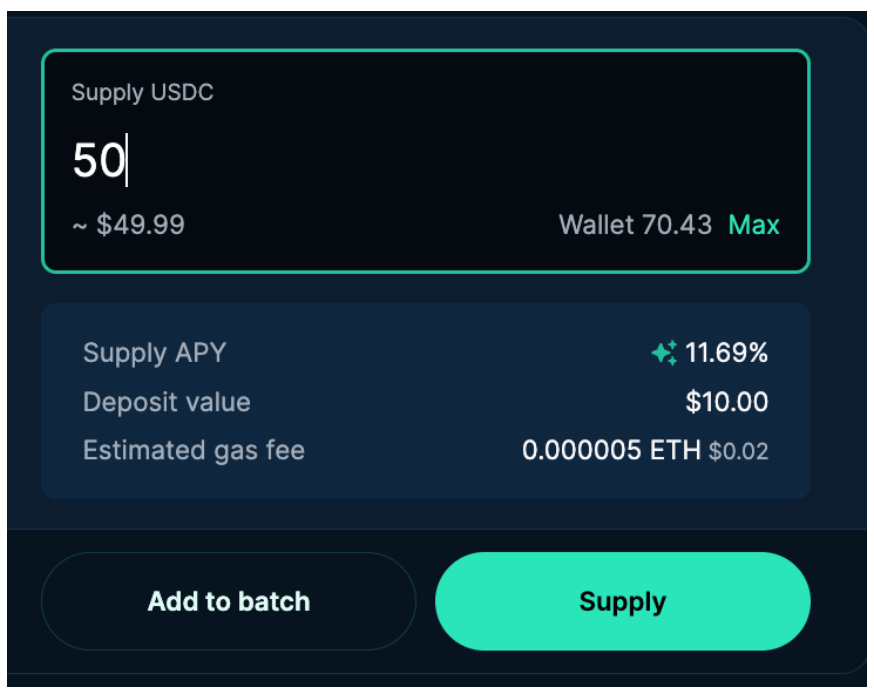Click the Supply USDC label text

coord(142,93)
